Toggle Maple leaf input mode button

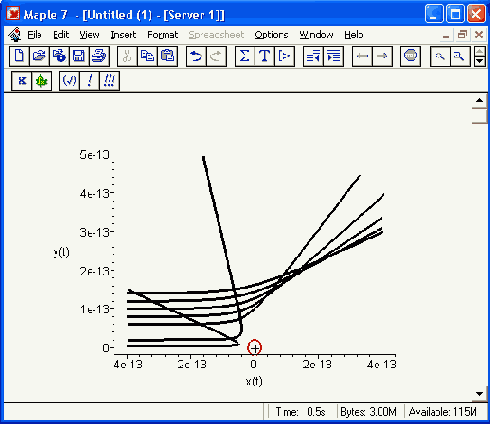click(x=41, y=81)
